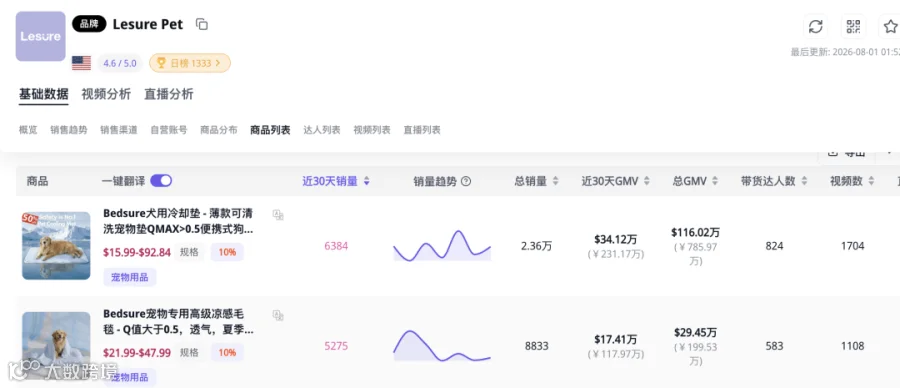This screenshot has height=388, width=900.
Task: Favorite the brand with star icon
Action: tap(890, 26)
